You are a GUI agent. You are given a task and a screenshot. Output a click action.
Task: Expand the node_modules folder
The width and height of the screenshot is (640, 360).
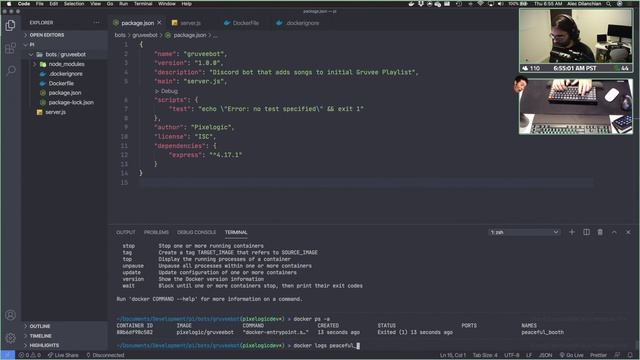(x=66, y=64)
